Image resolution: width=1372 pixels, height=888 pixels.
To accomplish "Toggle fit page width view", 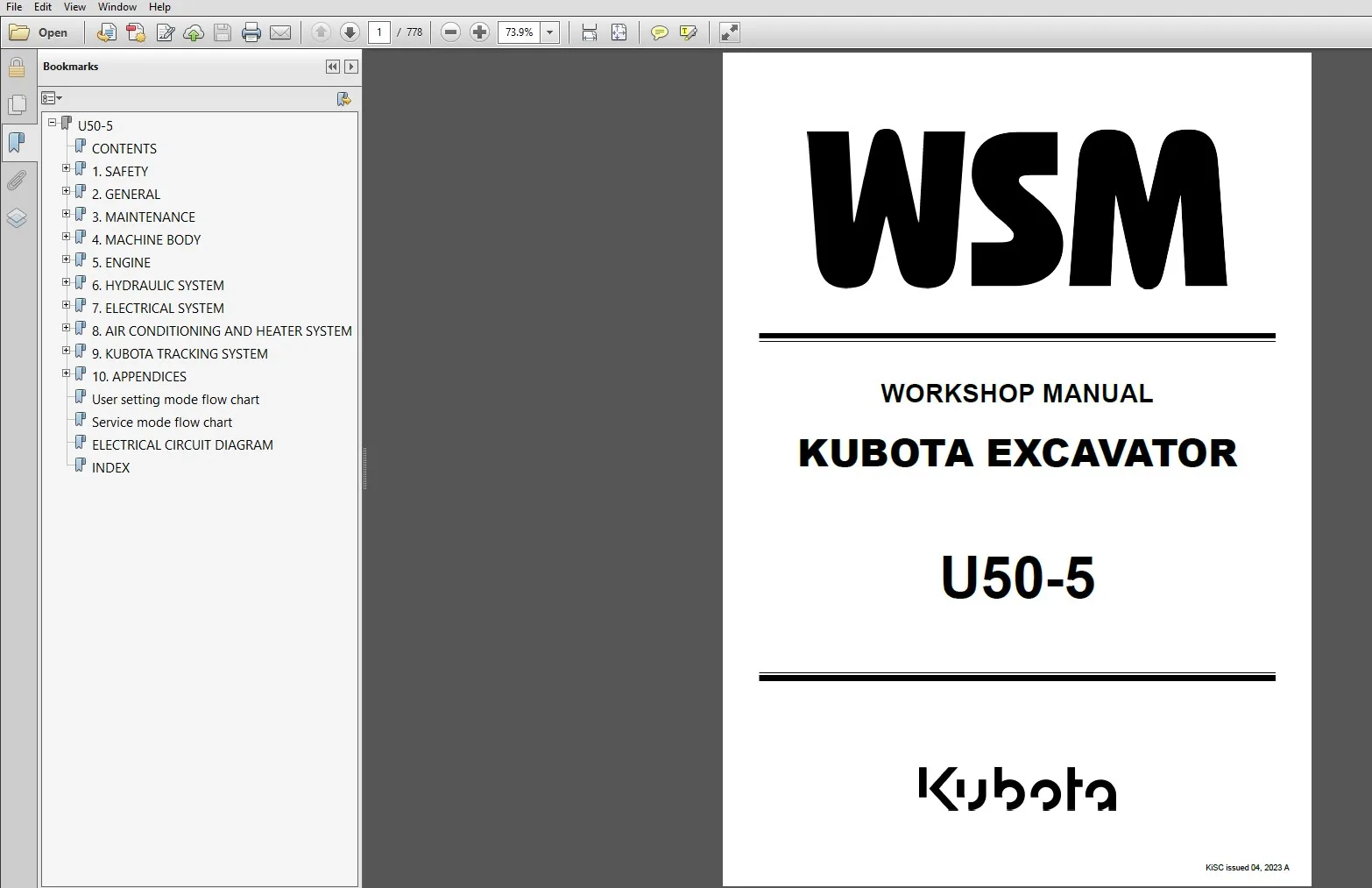I will click(x=589, y=32).
